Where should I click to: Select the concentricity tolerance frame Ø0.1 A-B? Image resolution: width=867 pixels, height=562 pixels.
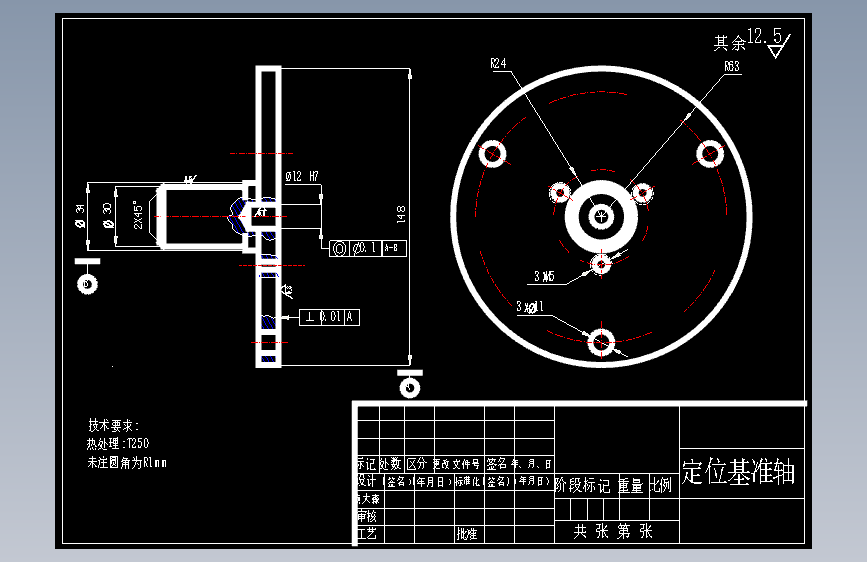point(368,248)
